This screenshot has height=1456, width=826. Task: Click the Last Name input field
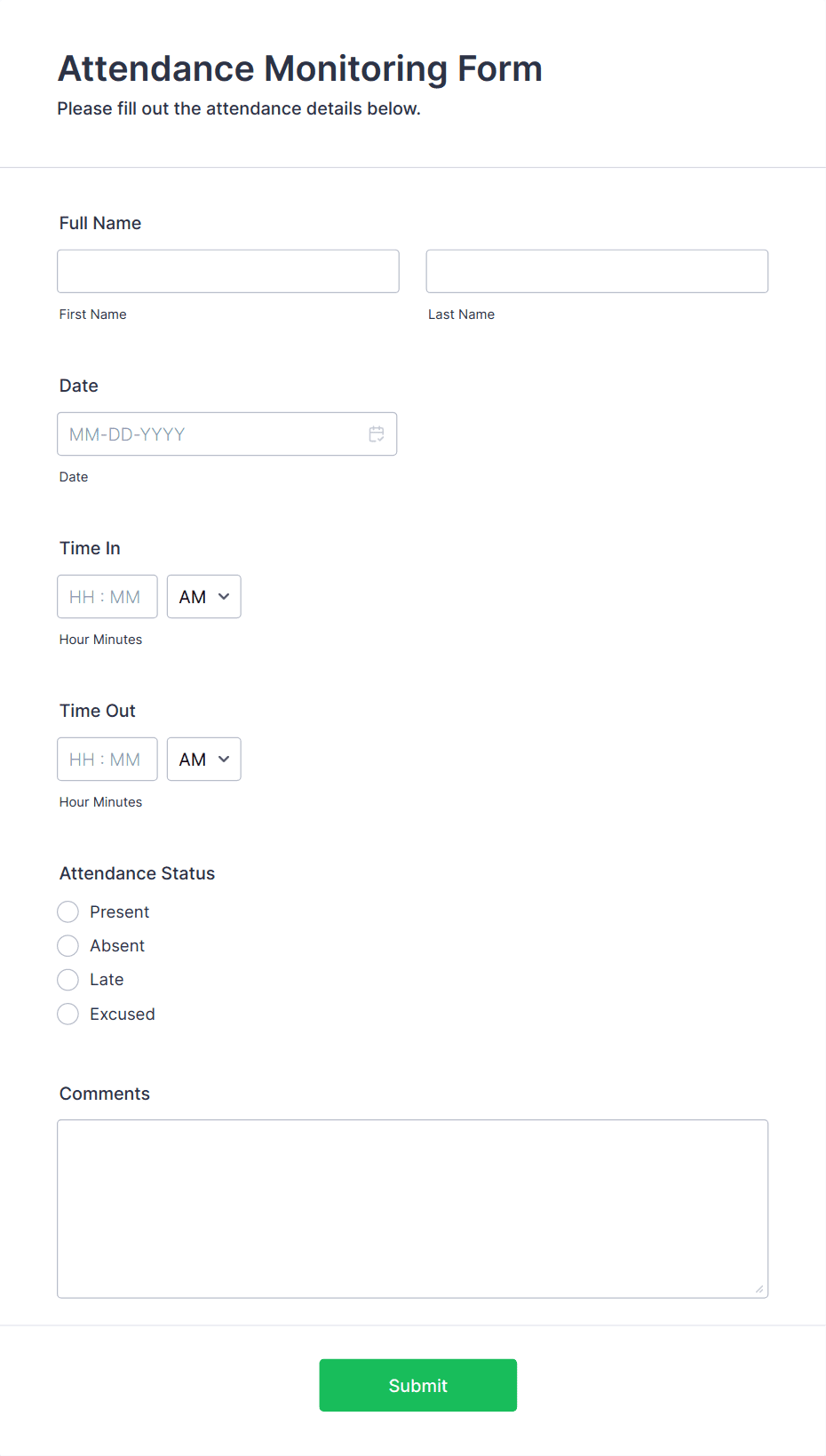(x=597, y=271)
